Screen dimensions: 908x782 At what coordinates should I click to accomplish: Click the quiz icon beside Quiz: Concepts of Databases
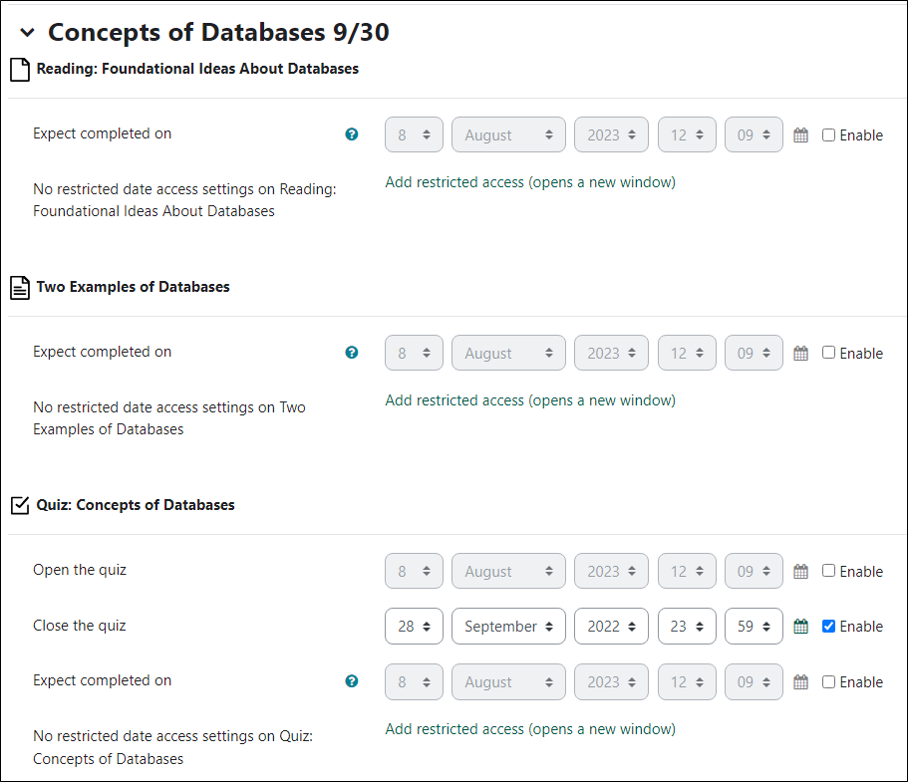(x=19, y=505)
